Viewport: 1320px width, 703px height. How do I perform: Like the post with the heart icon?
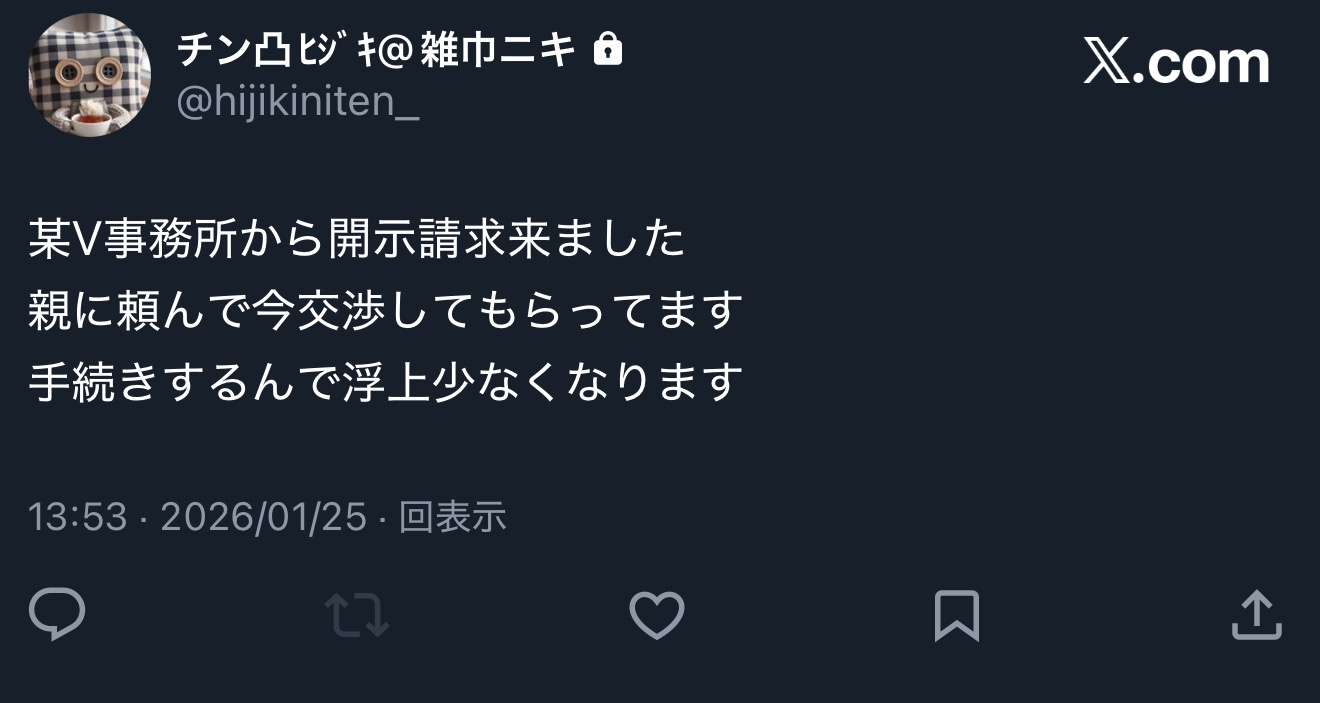point(657,615)
